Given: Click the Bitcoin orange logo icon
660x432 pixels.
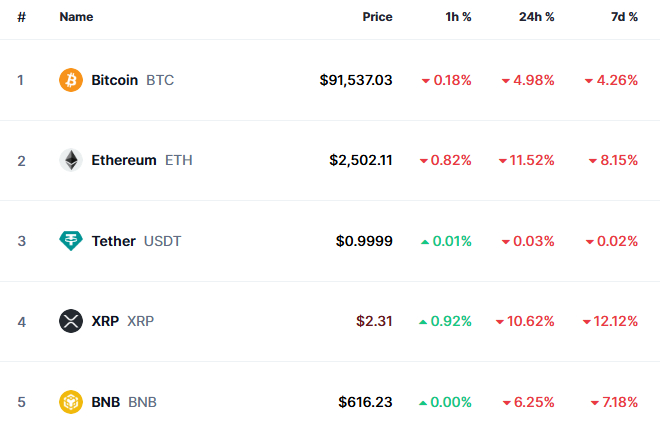Looking at the screenshot, I should [71, 80].
